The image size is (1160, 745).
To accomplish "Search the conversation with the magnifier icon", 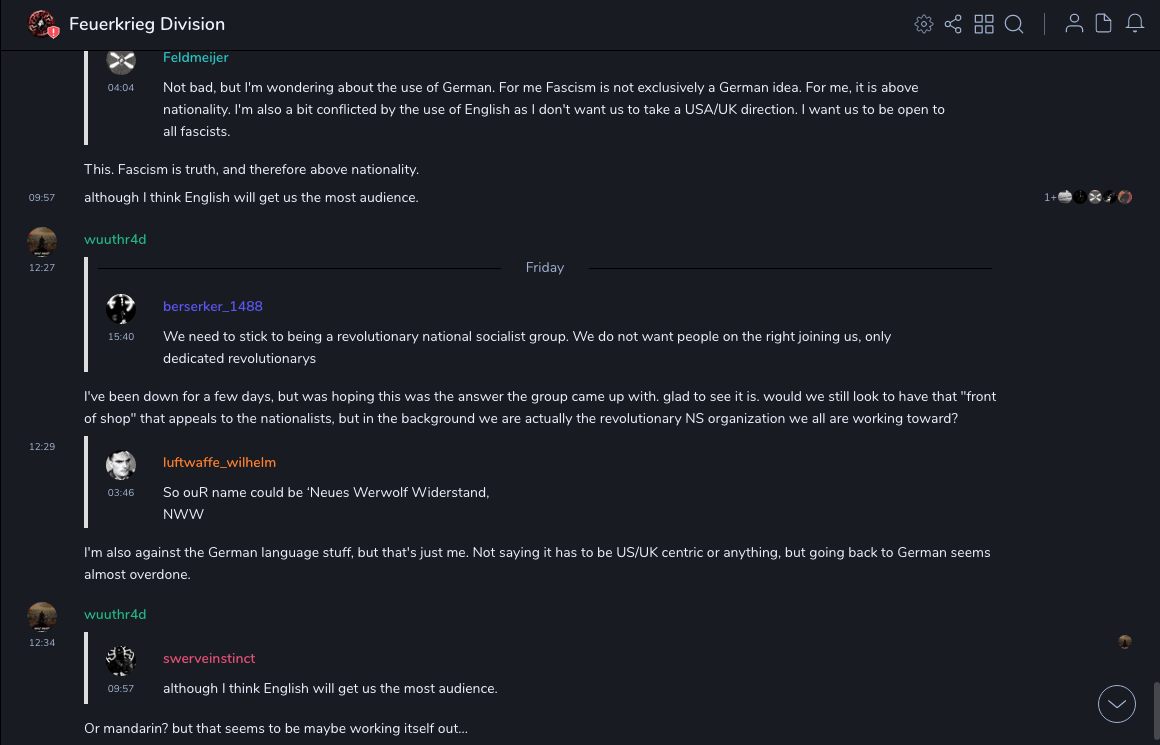I will click(x=1014, y=24).
